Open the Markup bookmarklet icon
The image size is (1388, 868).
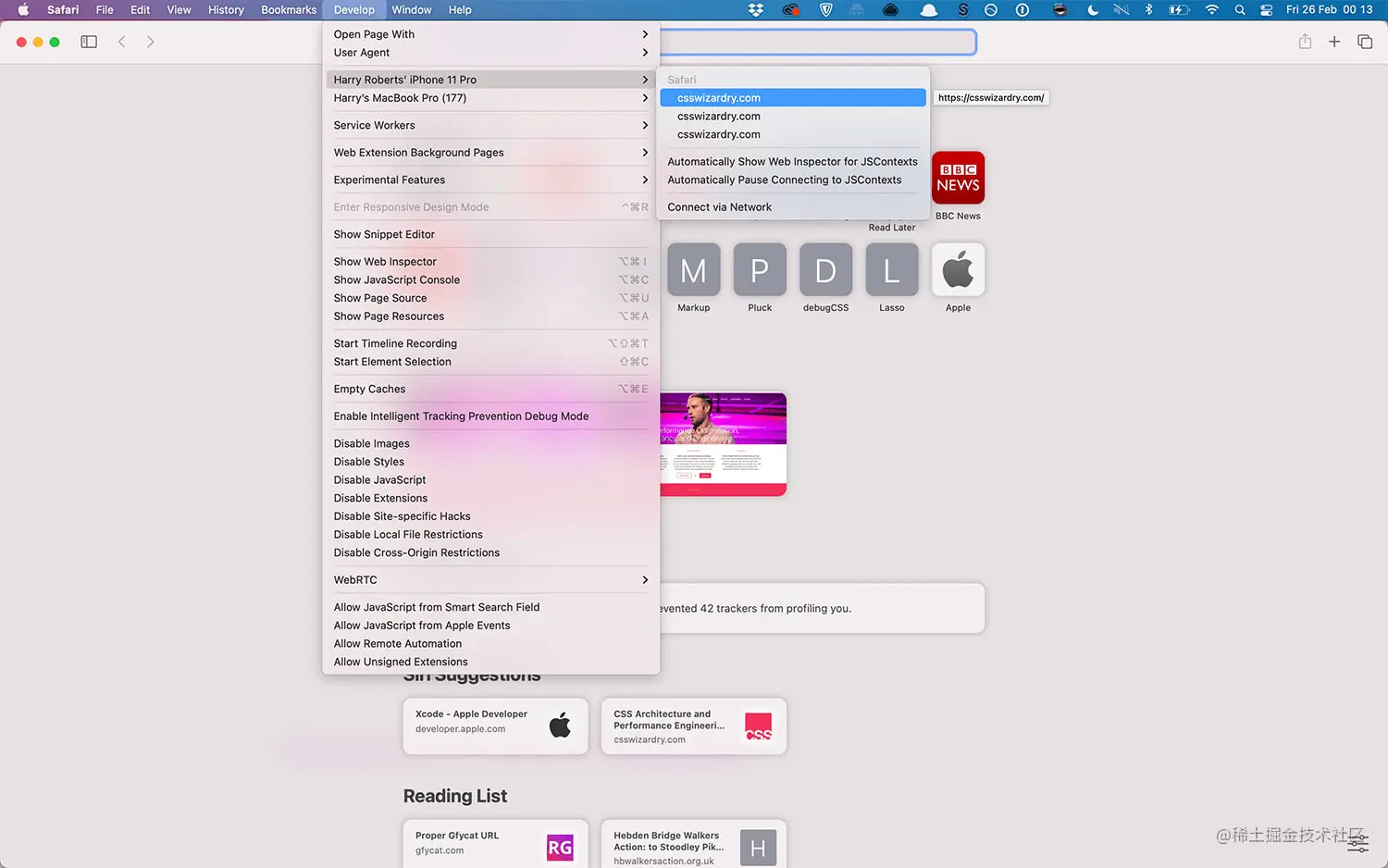coord(693,269)
